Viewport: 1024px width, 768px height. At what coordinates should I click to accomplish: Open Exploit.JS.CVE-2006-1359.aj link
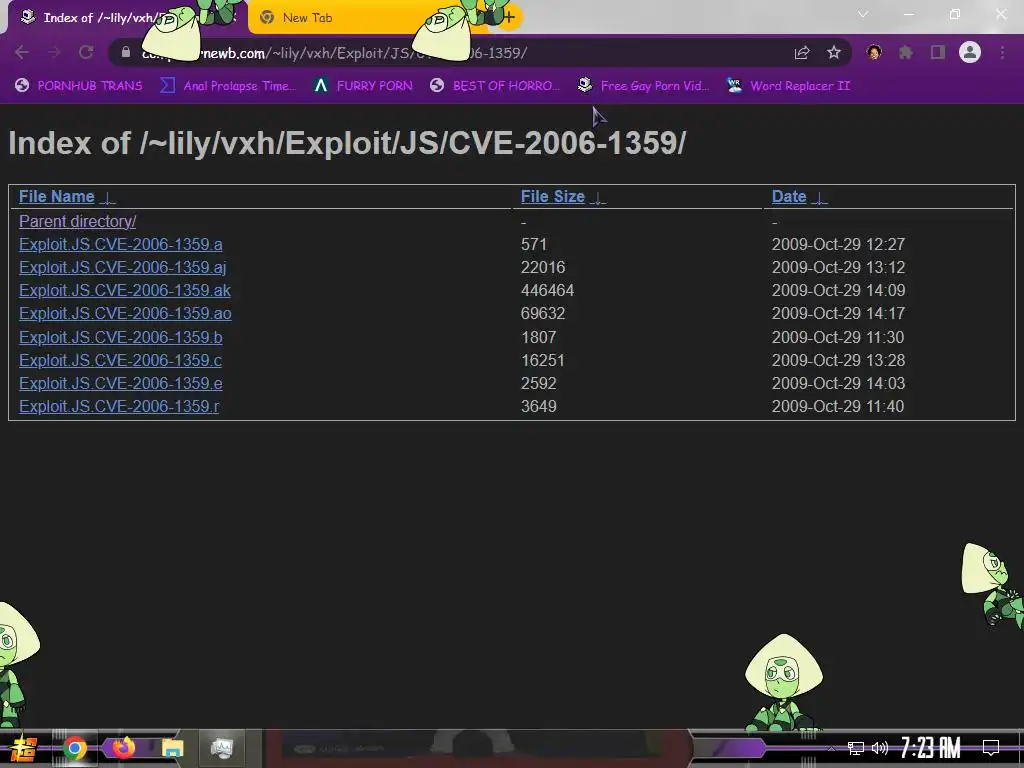[x=123, y=267]
